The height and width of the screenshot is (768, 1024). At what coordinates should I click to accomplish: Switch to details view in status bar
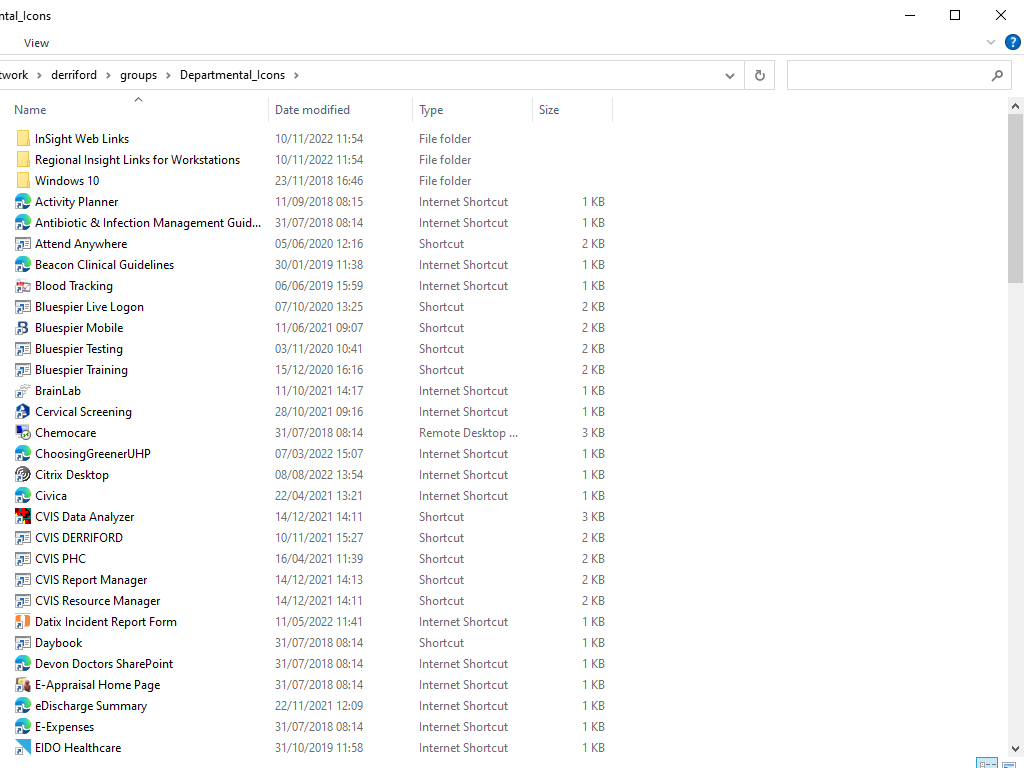[987, 763]
